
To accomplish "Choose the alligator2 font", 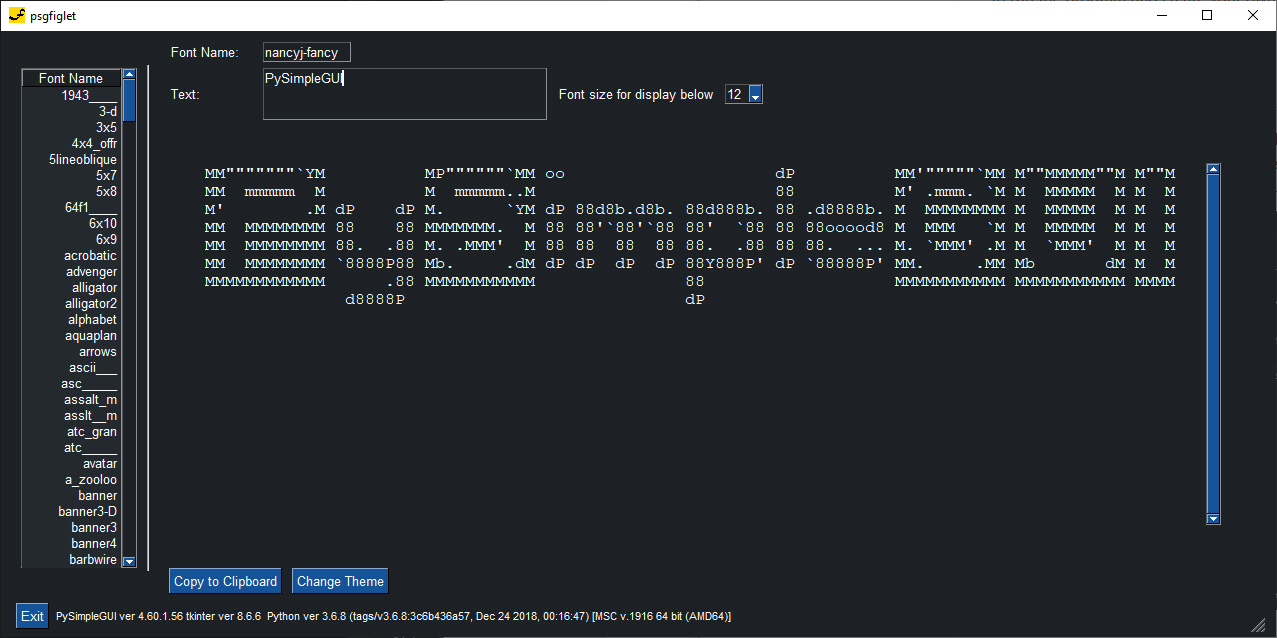I will coord(91,304).
